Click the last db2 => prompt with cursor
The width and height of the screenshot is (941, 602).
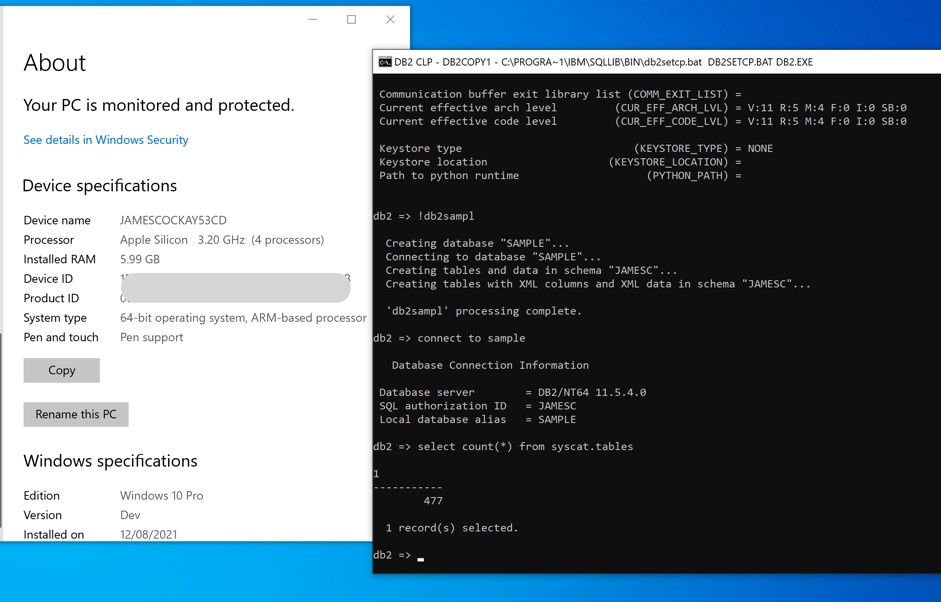pos(398,555)
